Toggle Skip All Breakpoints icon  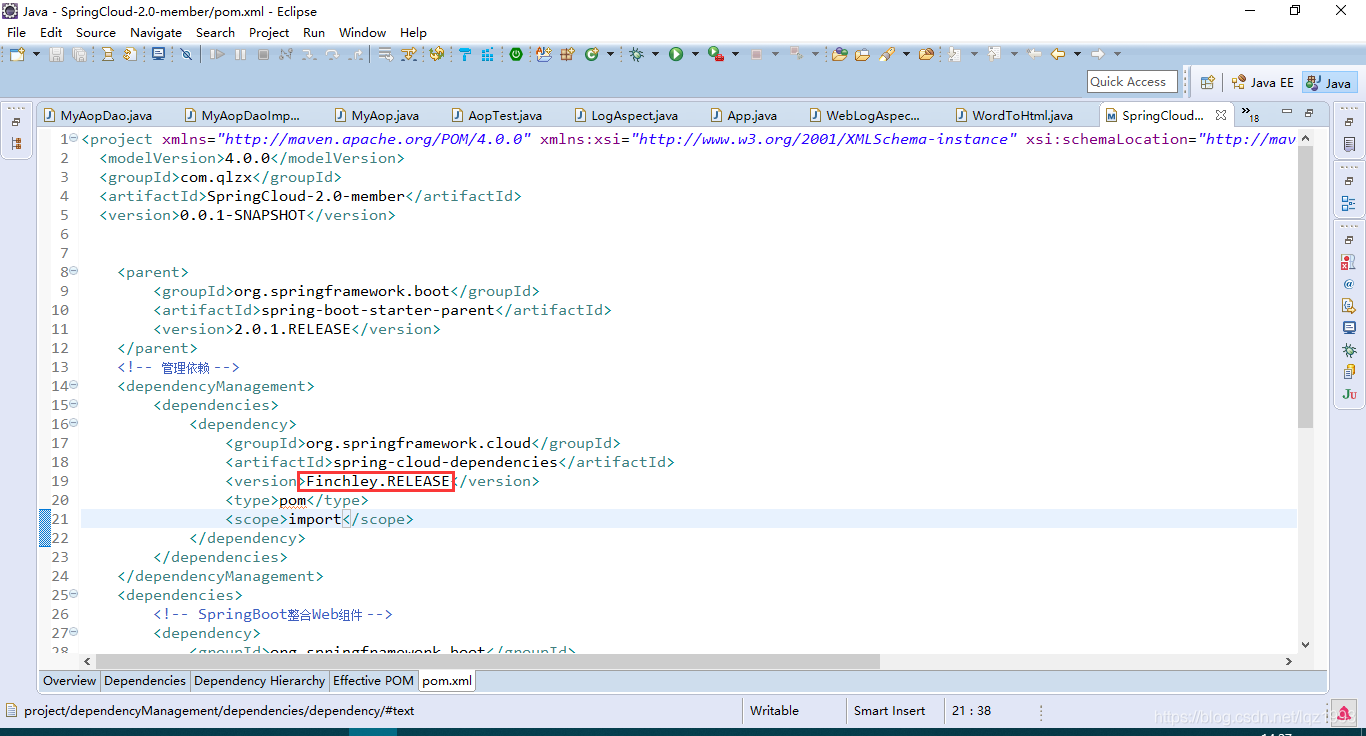click(186, 54)
